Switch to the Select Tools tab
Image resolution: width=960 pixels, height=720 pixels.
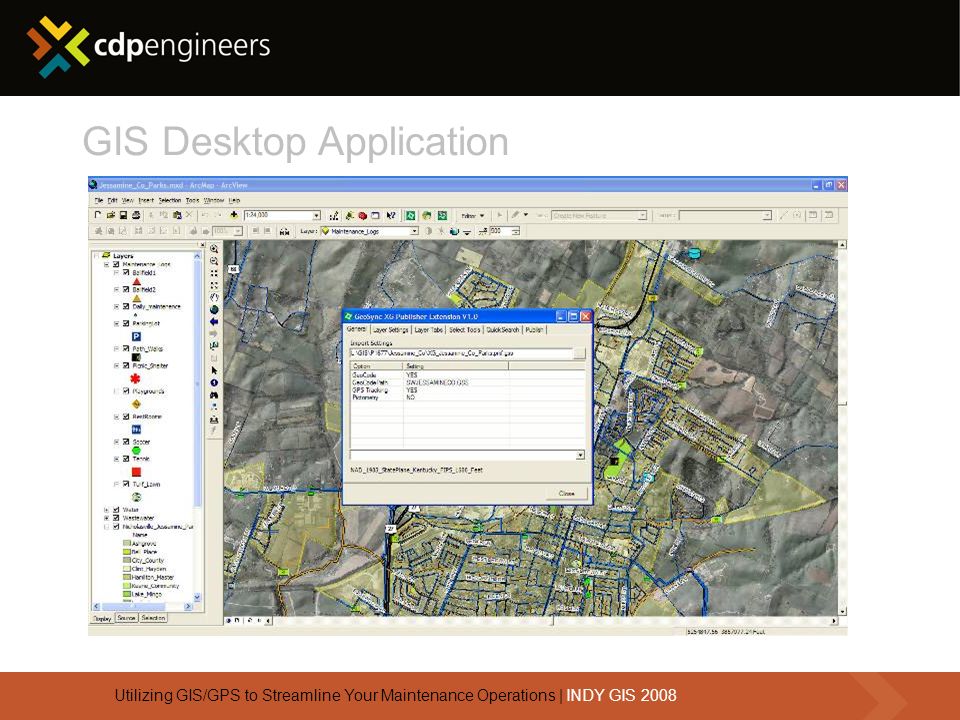(465, 329)
